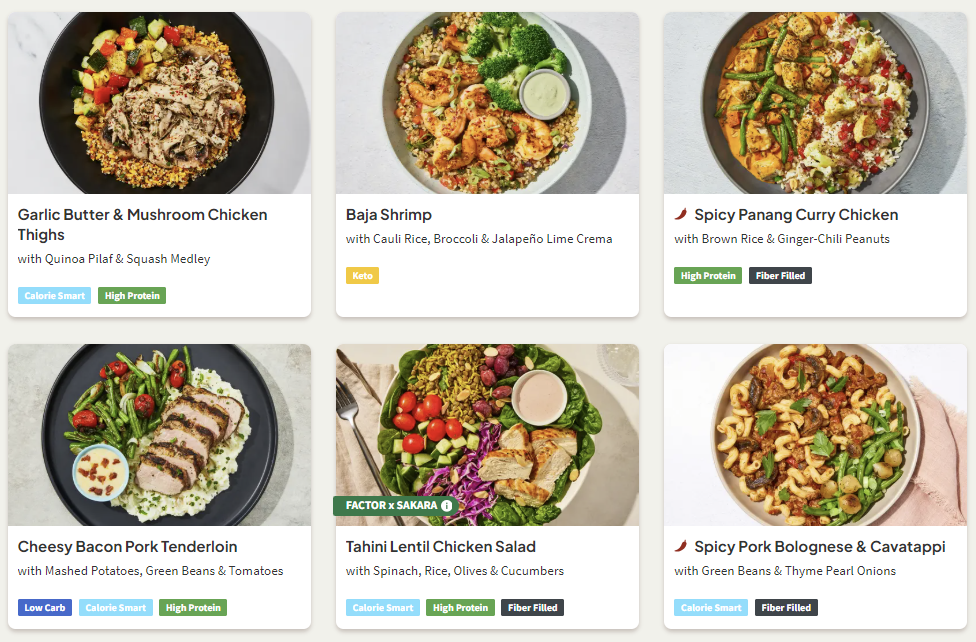Click the Keto tag on Baja Shrimp
Image resolution: width=976 pixels, height=642 pixels.
pyautogui.click(x=362, y=276)
